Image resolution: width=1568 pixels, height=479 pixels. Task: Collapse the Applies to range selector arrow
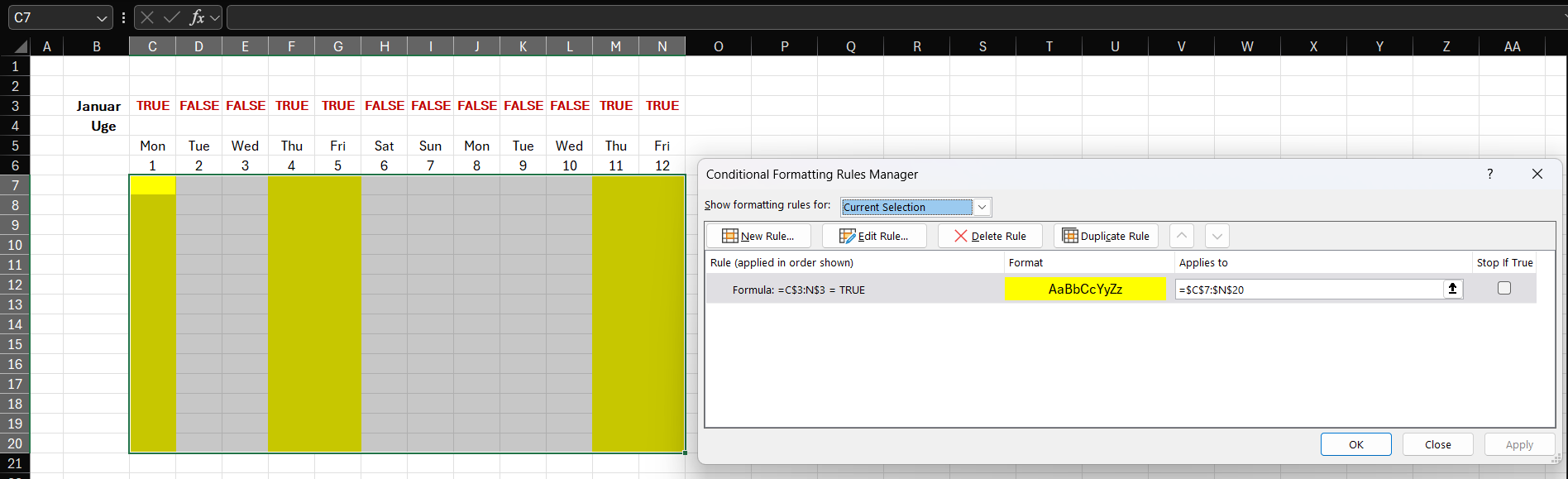tap(1453, 289)
